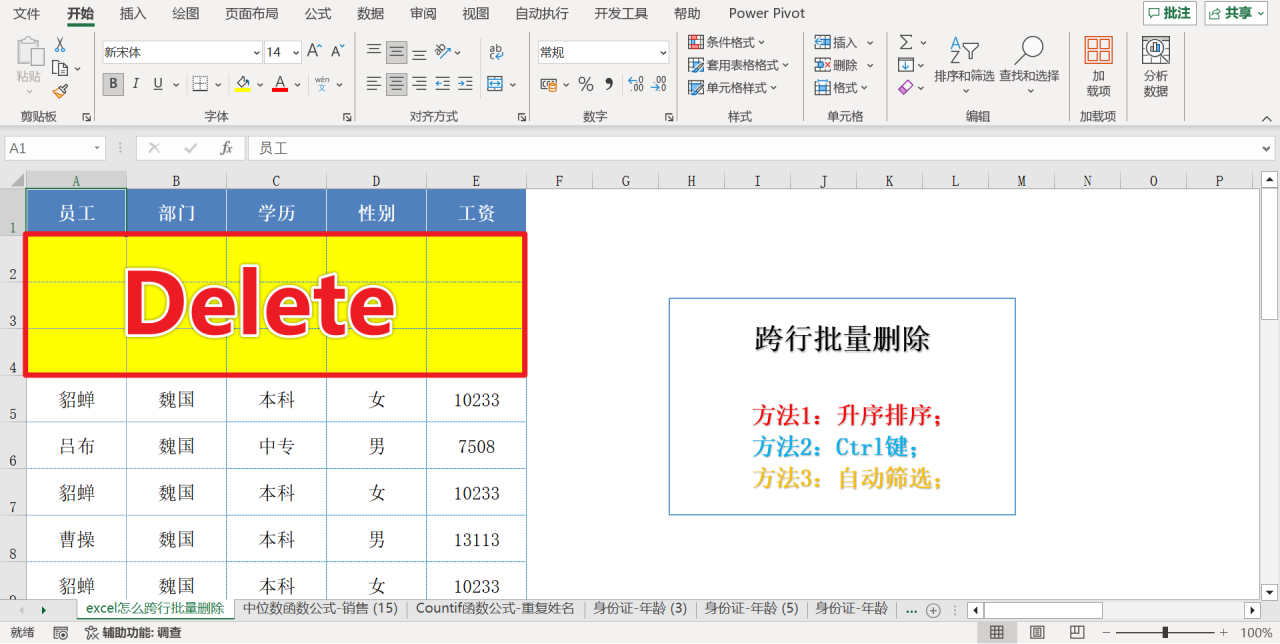
Task: Align text right
Action: point(420,84)
